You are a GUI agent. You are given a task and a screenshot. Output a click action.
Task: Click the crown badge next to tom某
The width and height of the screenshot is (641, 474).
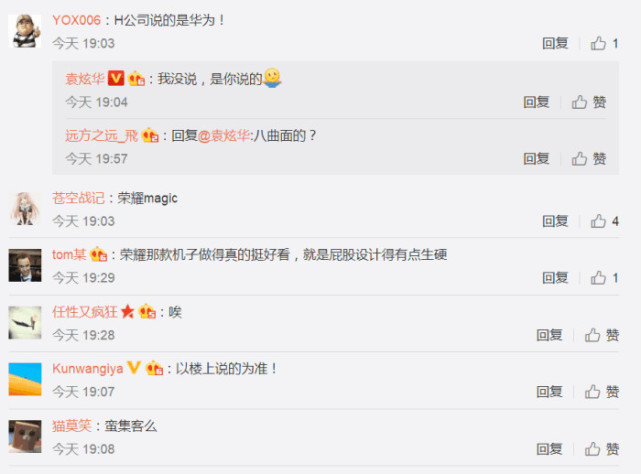pos(99,254)
